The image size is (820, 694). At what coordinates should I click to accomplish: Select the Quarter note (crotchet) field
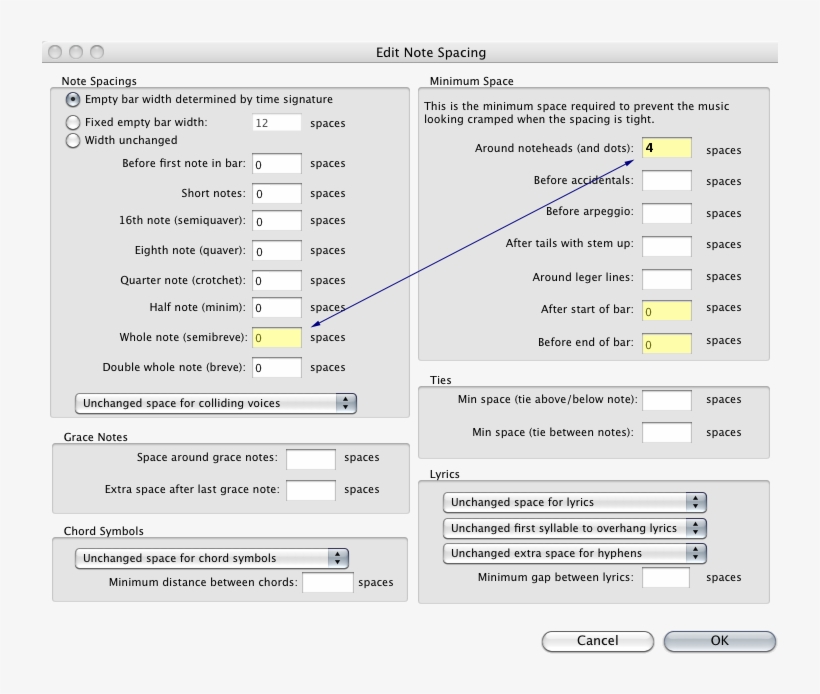276,281
